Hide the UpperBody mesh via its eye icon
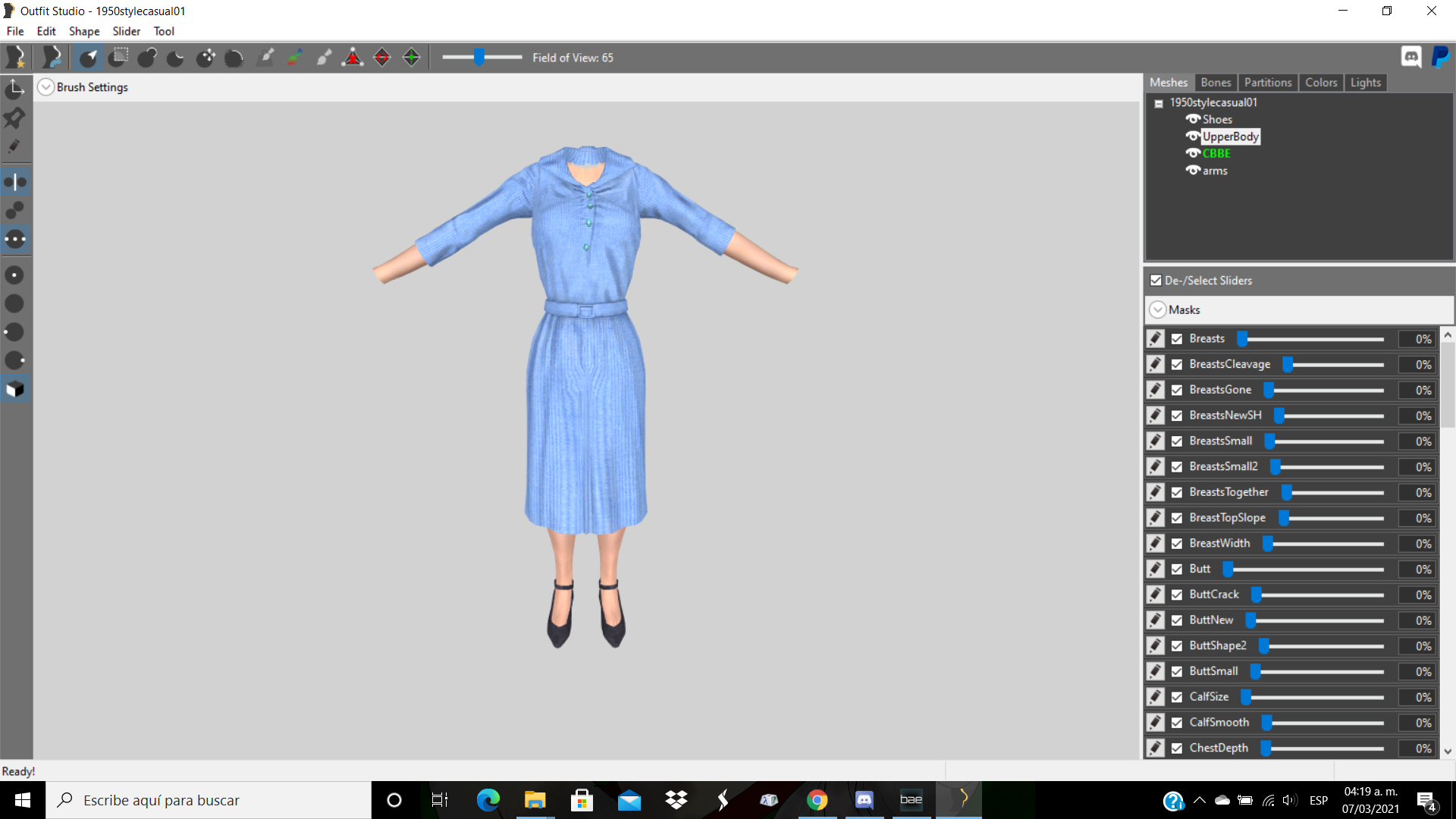The height and width of the screenshot is (819, 1456). click(1193, 136)
